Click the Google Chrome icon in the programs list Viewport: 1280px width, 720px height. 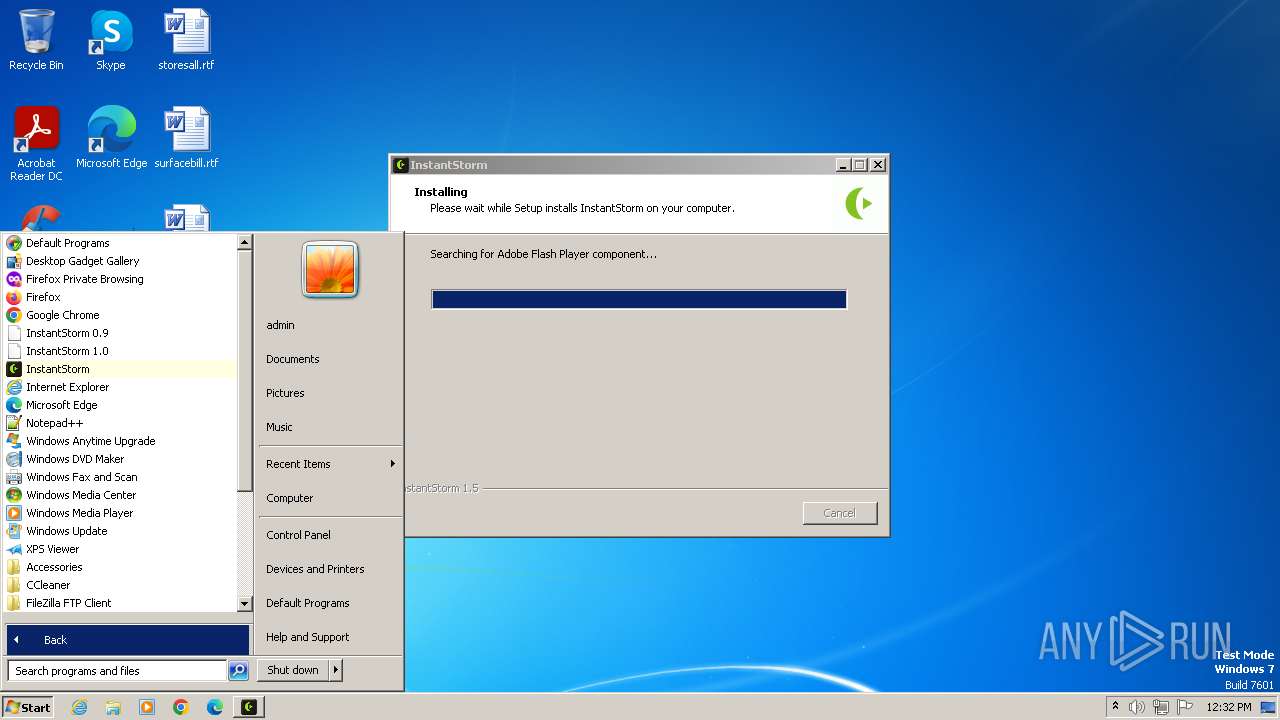pyautogui.click(x=14, y=315)
